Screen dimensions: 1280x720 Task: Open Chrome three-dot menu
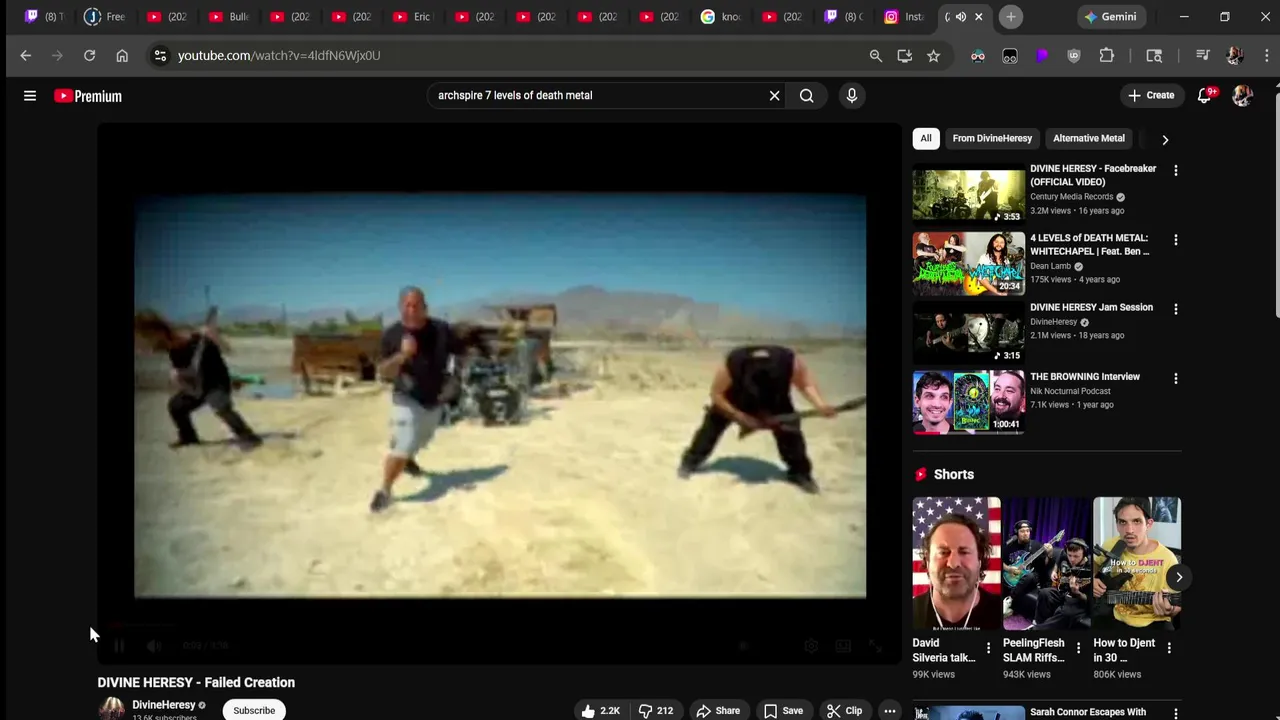click(x=1265, y=56)
